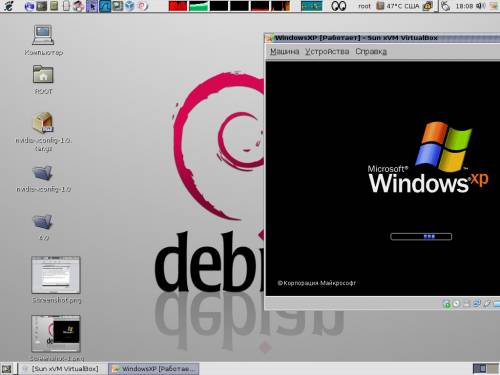Click the network indicator in VirtualBox status bar
The image size is (500, 375).
pyautogui.click(x=477, y=304)
